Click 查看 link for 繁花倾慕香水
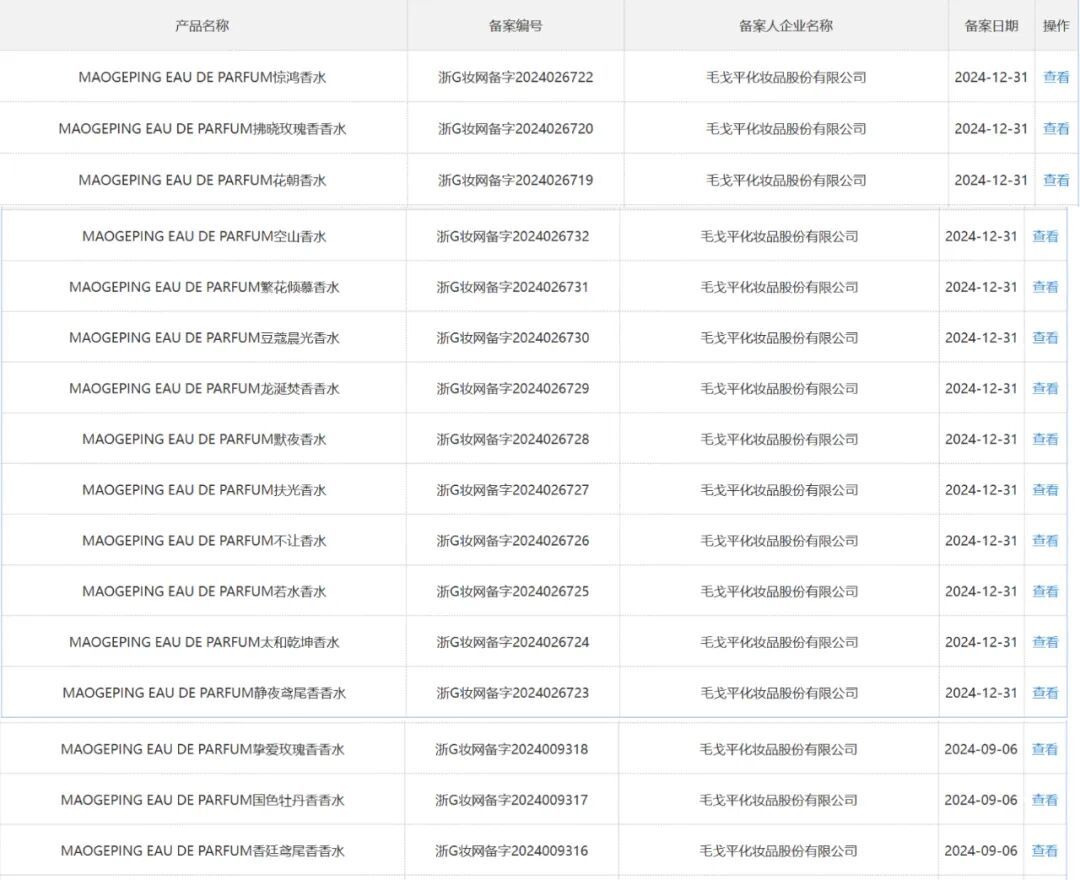 click(x=1045, y=287)
